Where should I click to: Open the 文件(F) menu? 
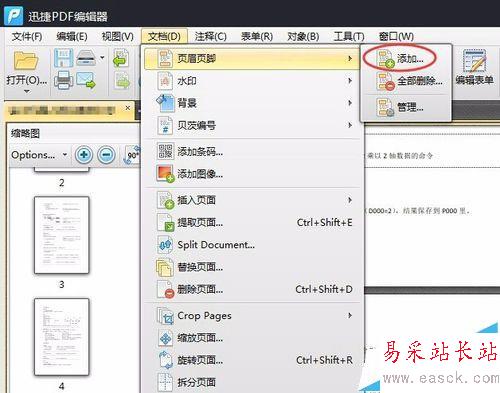point(27,36)
